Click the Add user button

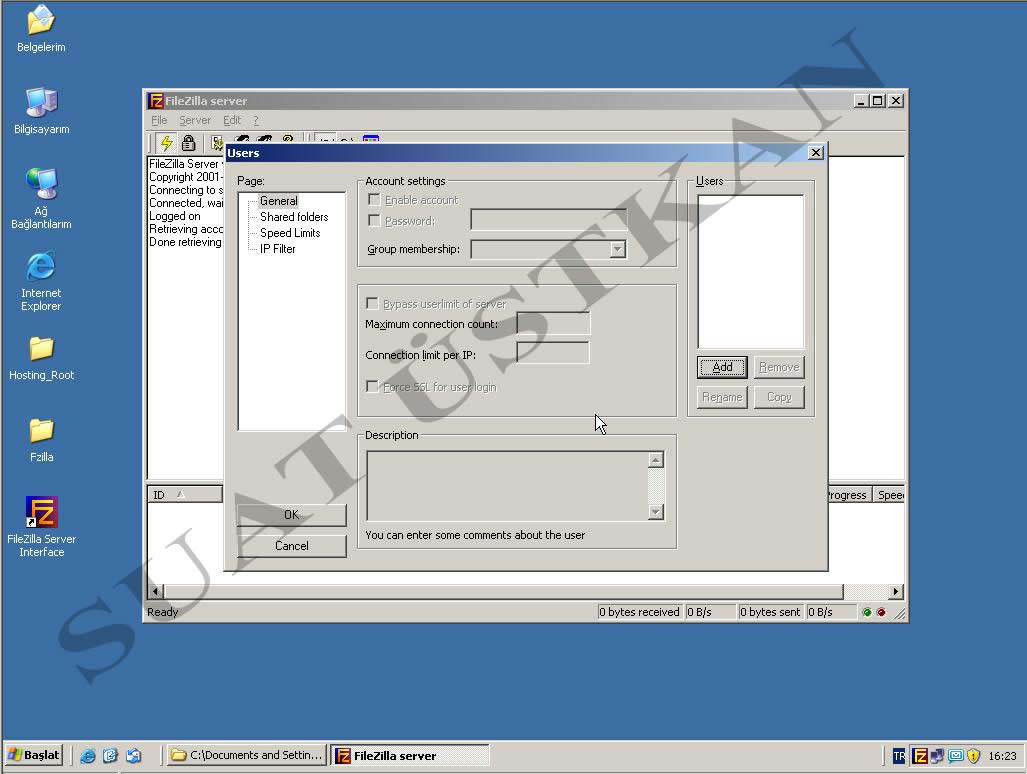tap(722, 367)
